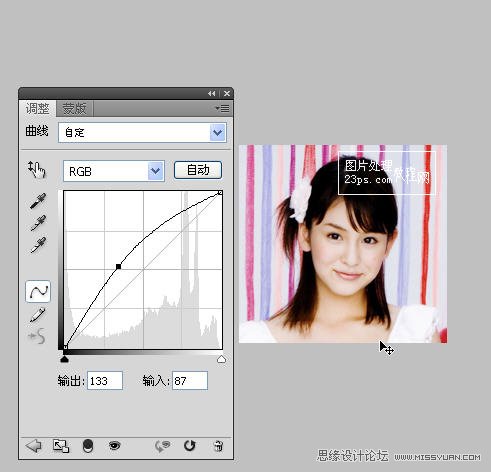Pick the gray point eyedropper
Image resolution: width=491 pixels, height=472 pixels.
[38, 223]
